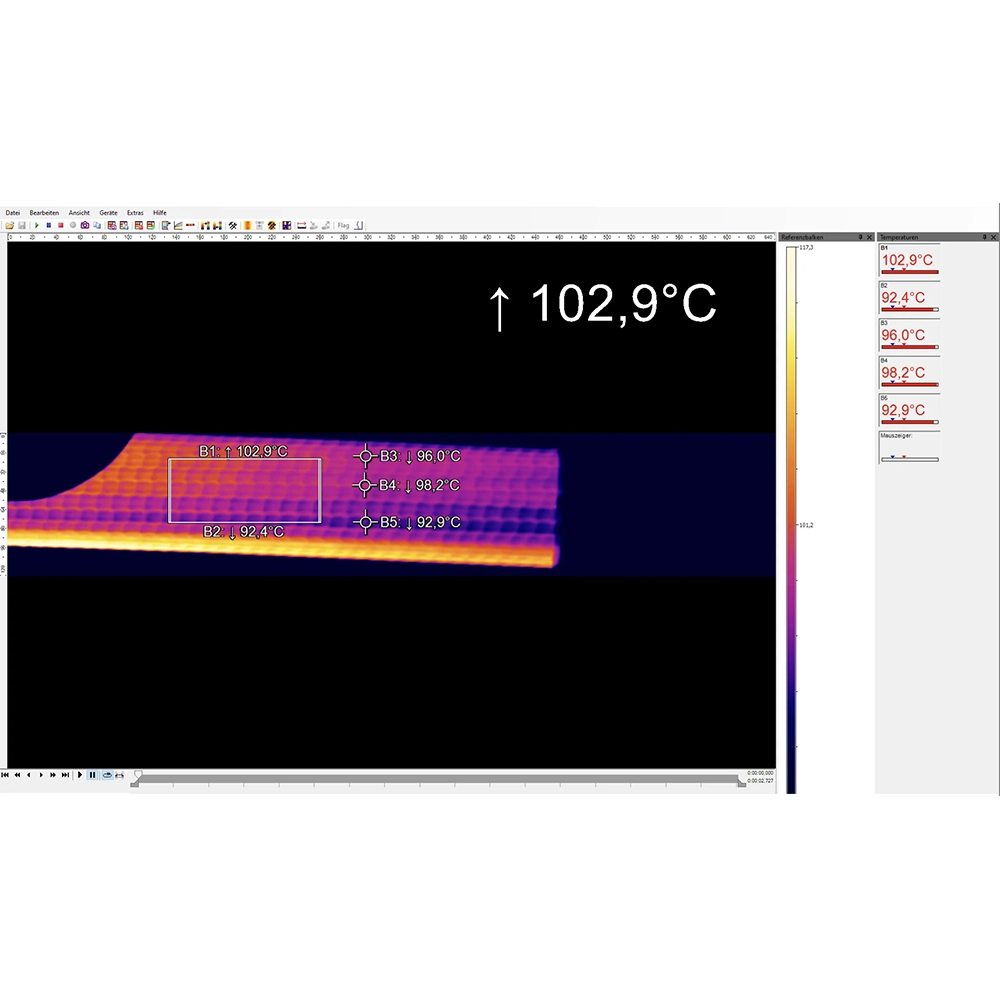Pause the playback at the bottom controls
1000x1000 pixels.
92,775
